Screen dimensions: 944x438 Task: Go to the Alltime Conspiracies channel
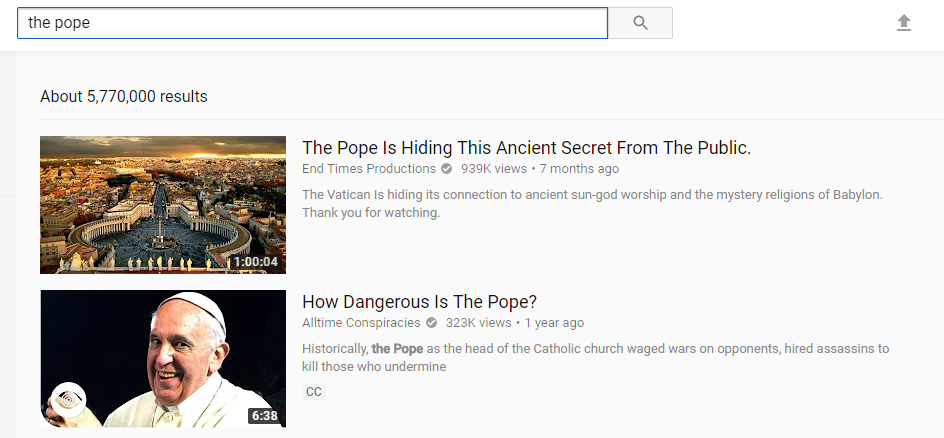361,323
